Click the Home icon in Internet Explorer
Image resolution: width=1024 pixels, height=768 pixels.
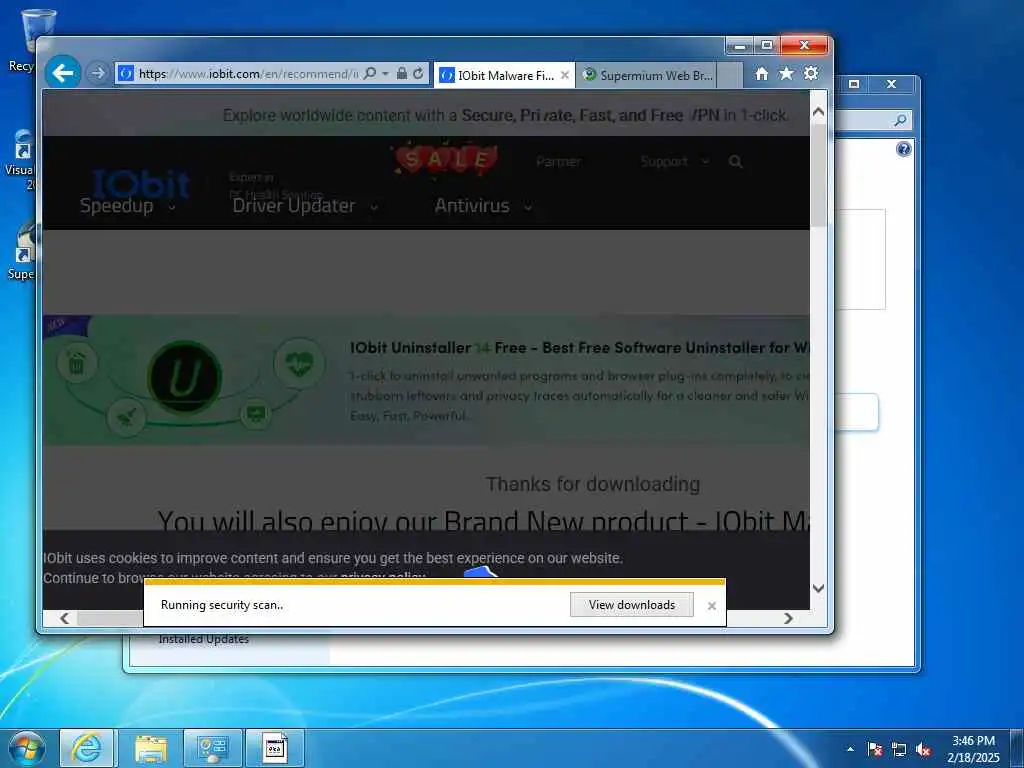click(x=761, y=74)
